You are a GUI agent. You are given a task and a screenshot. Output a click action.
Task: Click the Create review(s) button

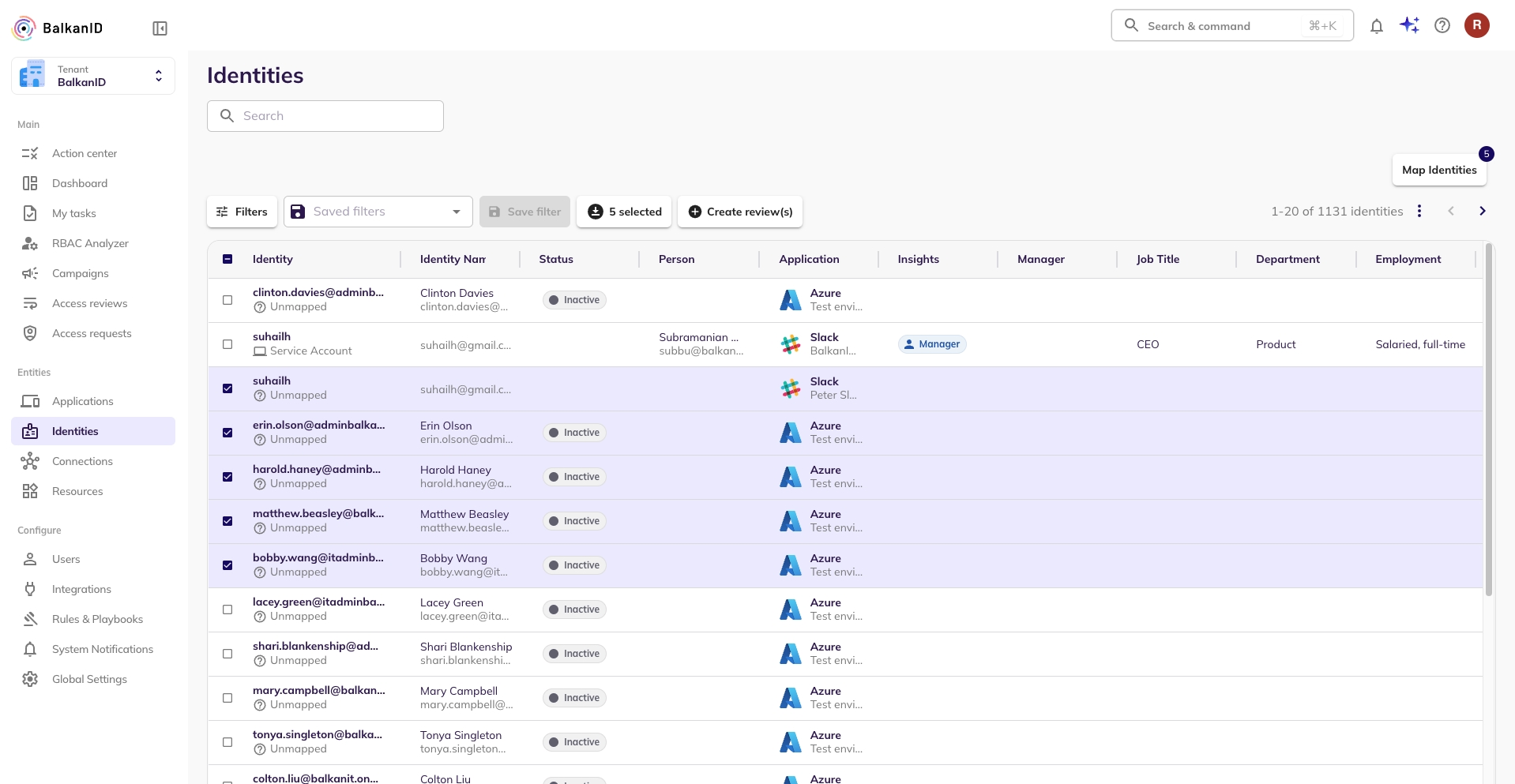[740, 212]
